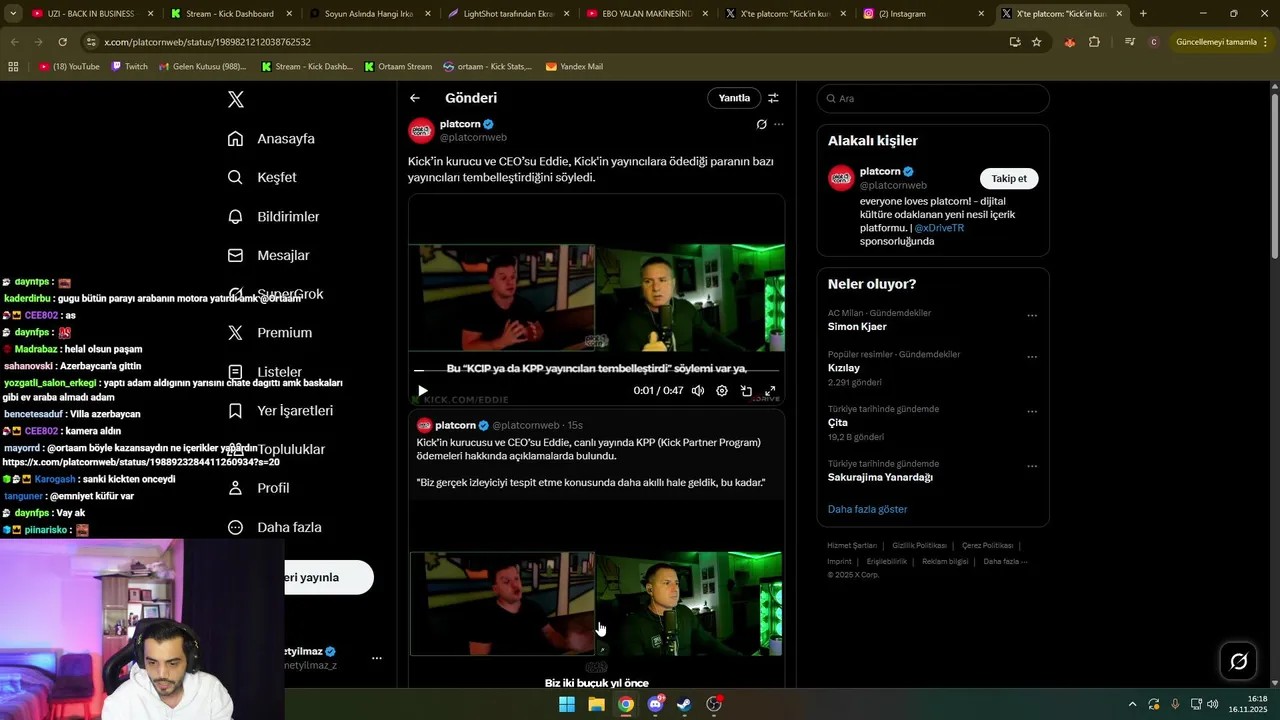Screen dimensions: 1280x720
Task: Play the tweet video
Action: pos(423,391)
